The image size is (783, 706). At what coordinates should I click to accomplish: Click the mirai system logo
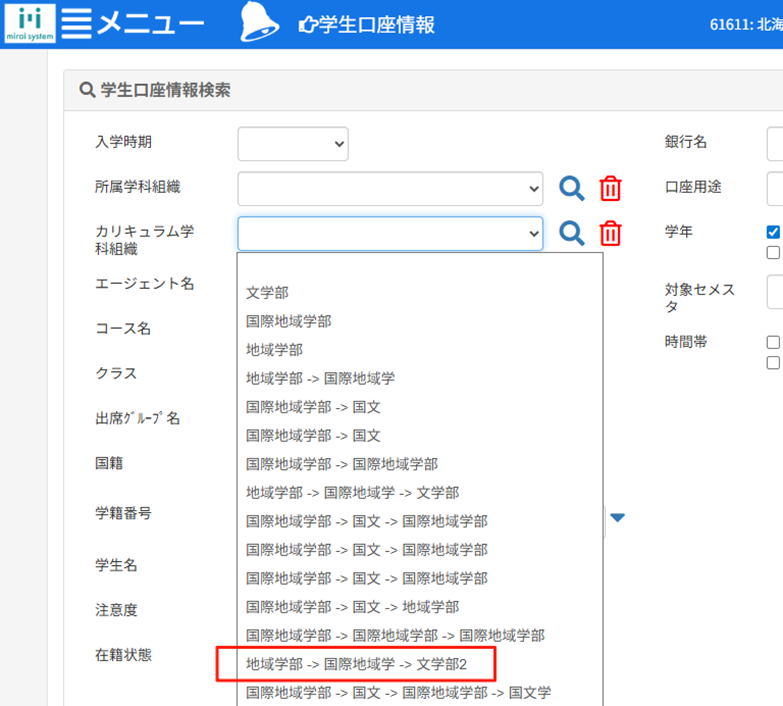point(29,23)
